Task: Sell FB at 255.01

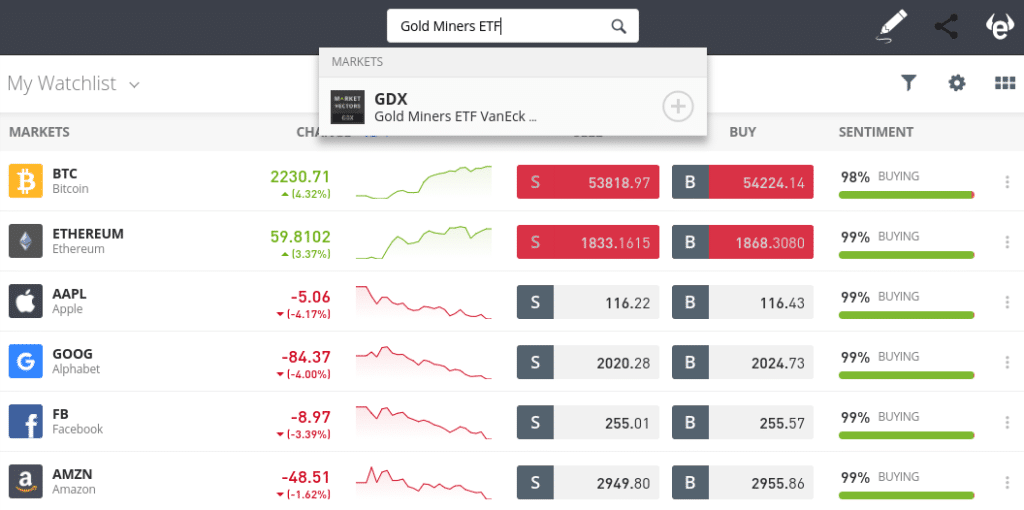Action: (x=588, y=422)
